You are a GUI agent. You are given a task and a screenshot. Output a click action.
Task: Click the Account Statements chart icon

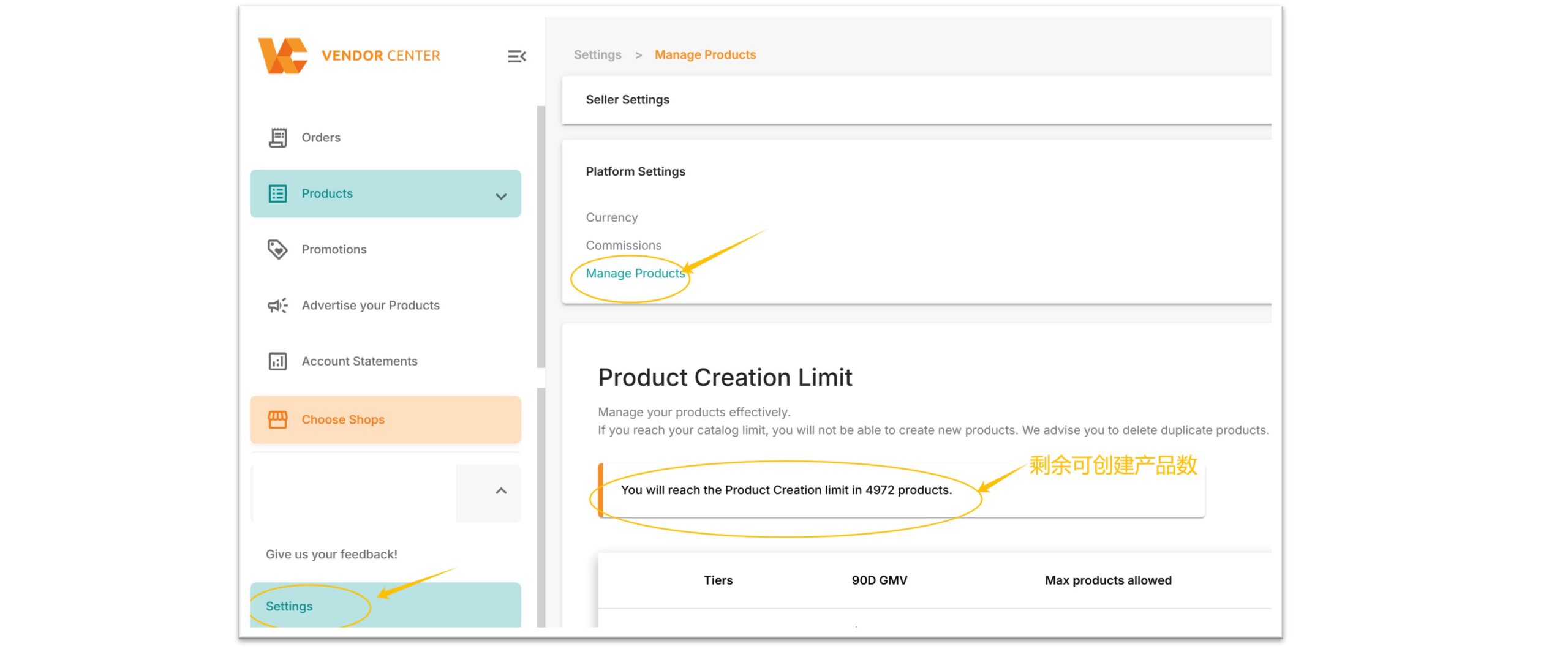(277, 361)
